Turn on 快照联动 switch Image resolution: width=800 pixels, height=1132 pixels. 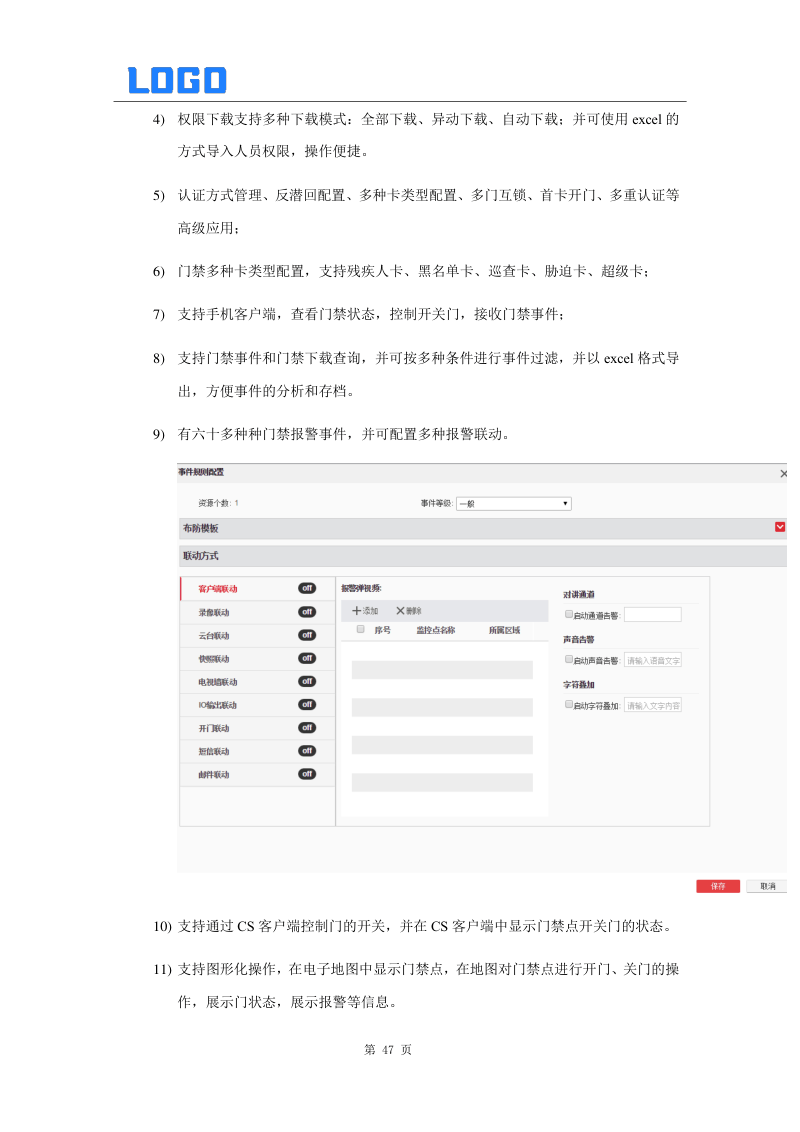(307, 658)
